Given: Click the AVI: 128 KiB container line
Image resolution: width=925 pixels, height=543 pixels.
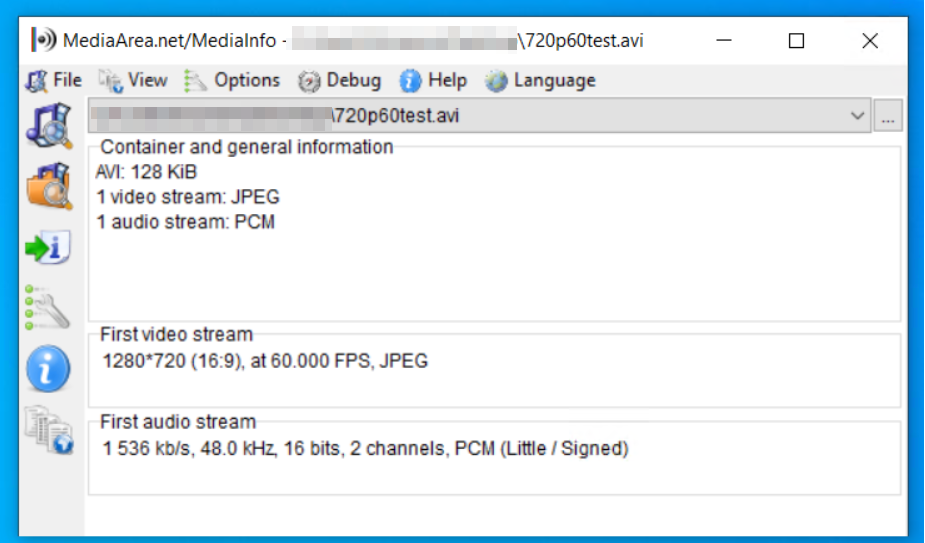Looking at the screenshot, I should click(146, 172).
